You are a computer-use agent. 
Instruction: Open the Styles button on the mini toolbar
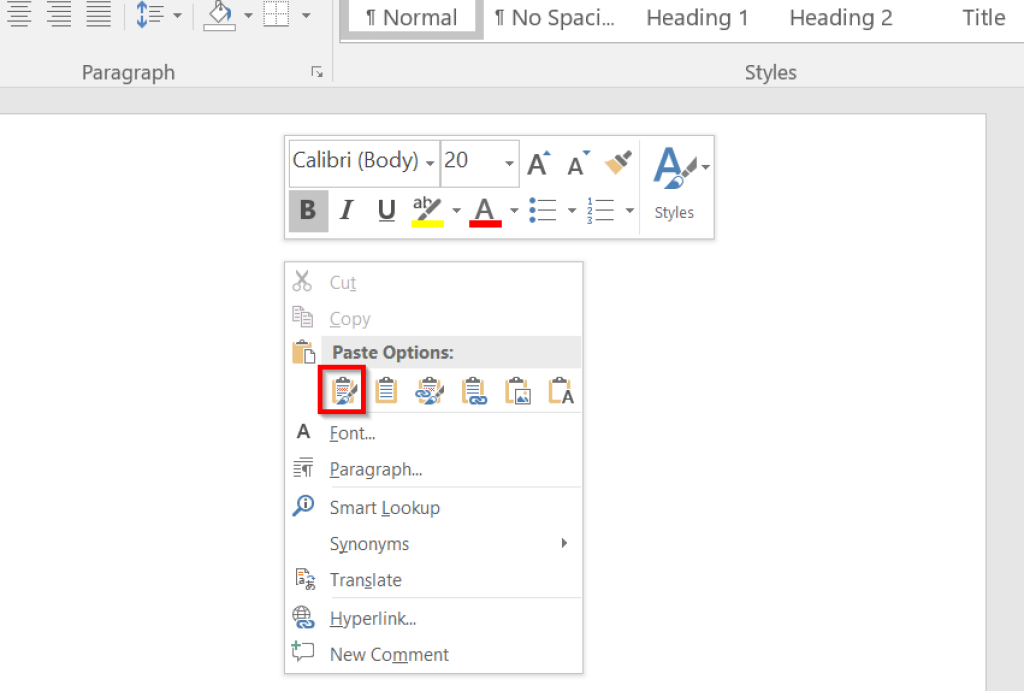click(674, 185)
